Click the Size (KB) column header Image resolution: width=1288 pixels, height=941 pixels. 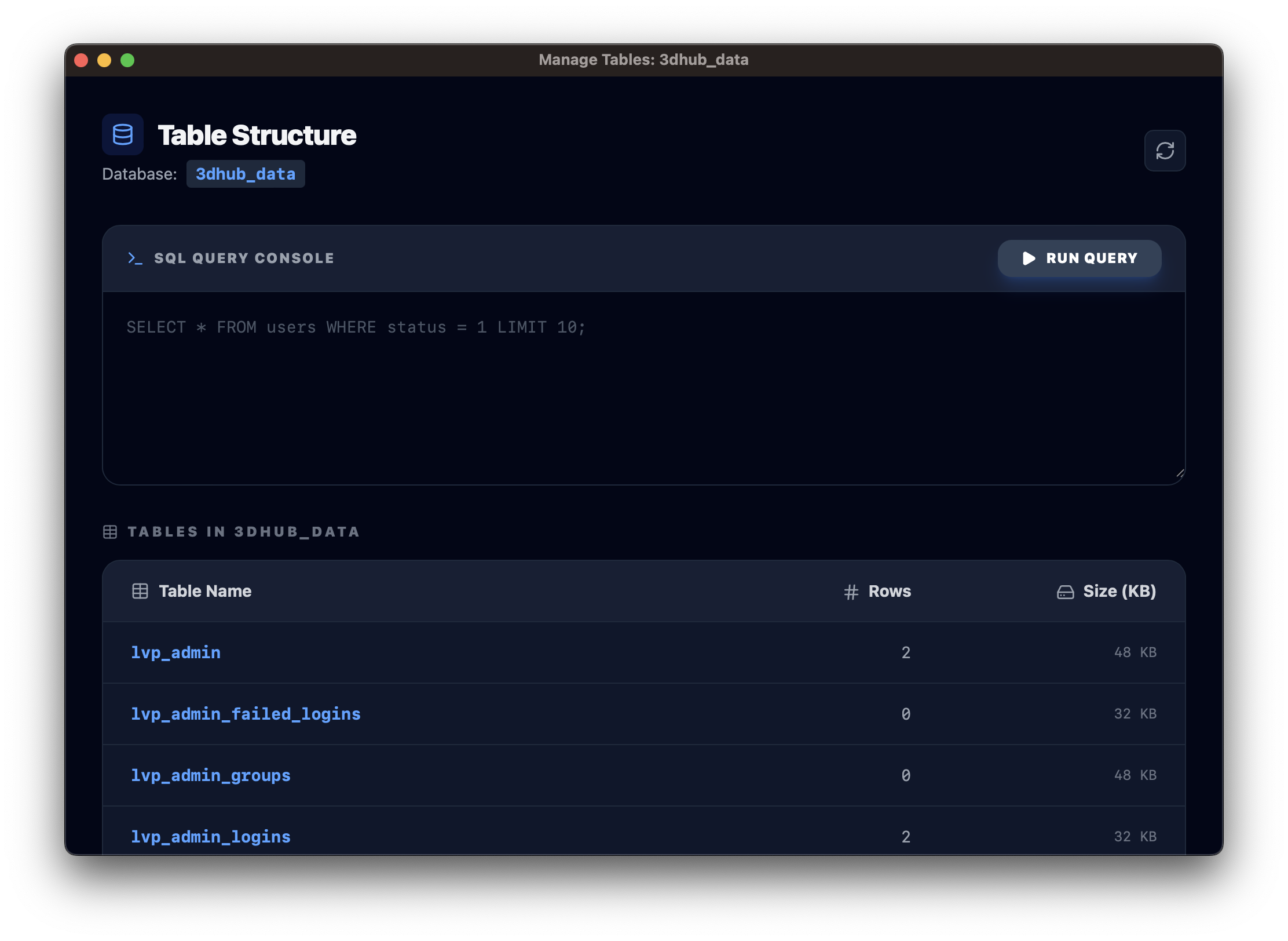click(1119, 591)
